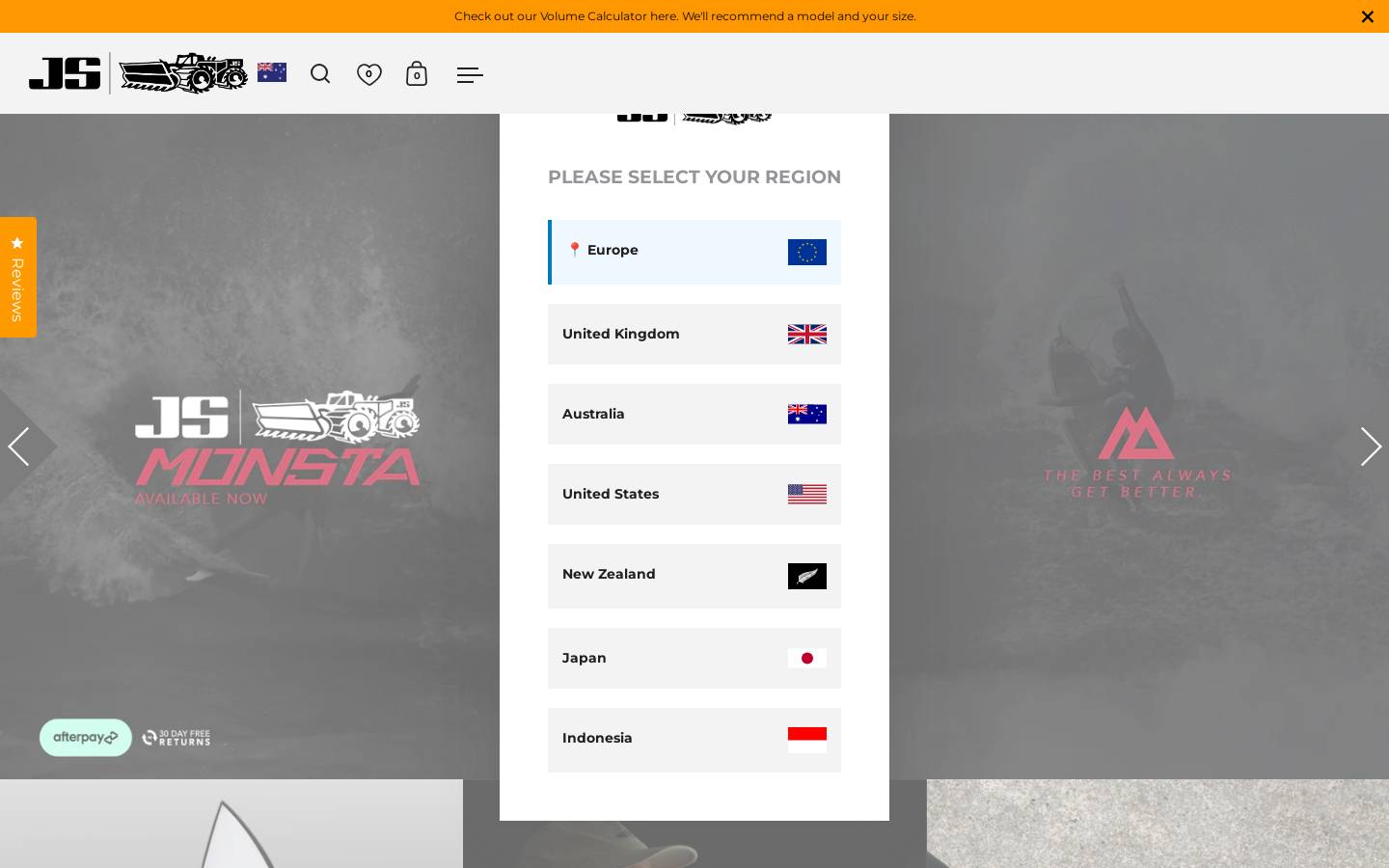Go to next slide with right arrow
Image resolution: width=1389 pixels, height=868 pixels.
tap(1370, 447)
